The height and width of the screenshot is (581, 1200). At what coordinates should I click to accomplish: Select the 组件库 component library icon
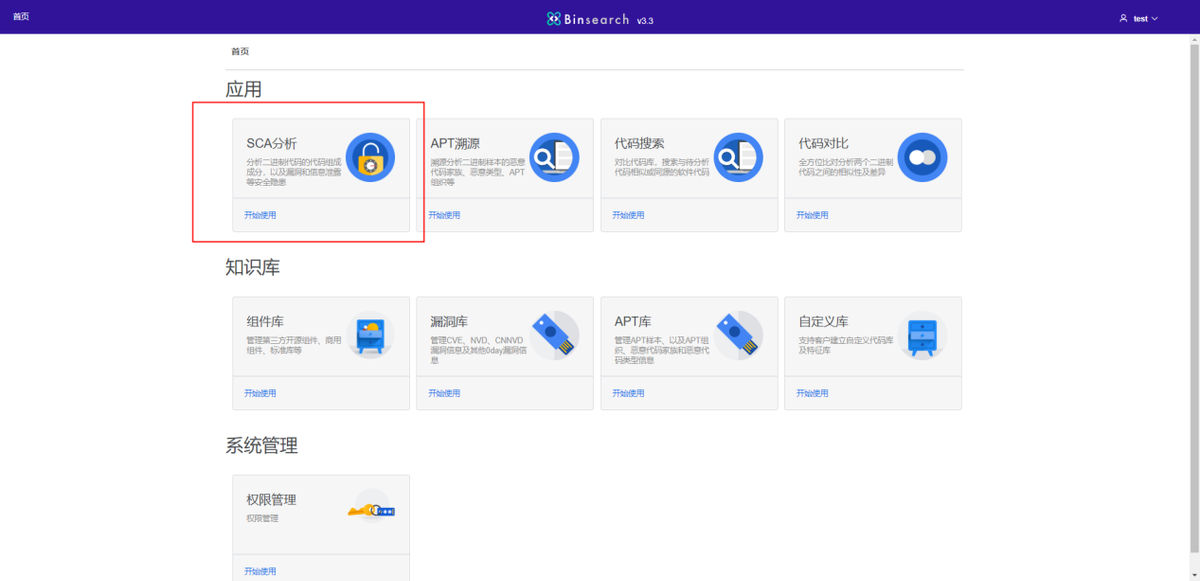coord(370,336)
